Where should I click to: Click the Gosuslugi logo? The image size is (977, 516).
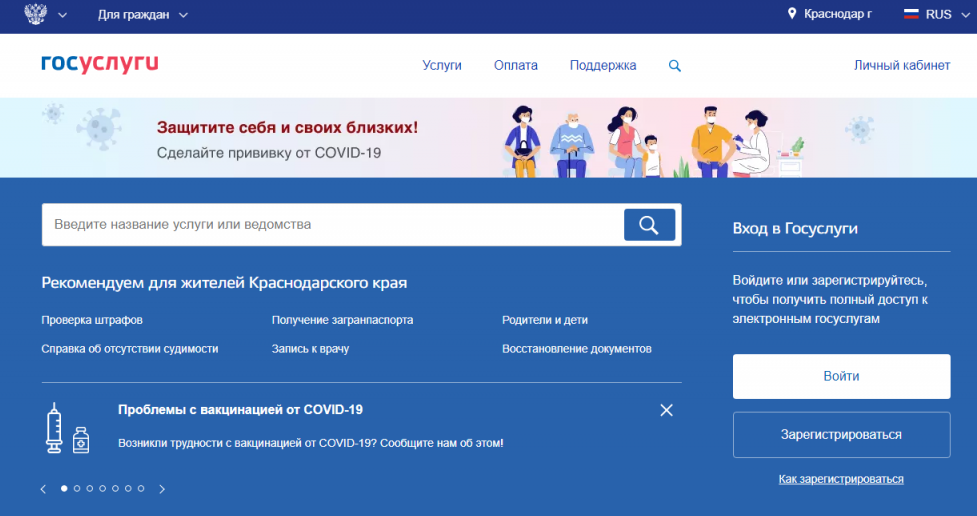pyautogui.click(x=100, y=64)
